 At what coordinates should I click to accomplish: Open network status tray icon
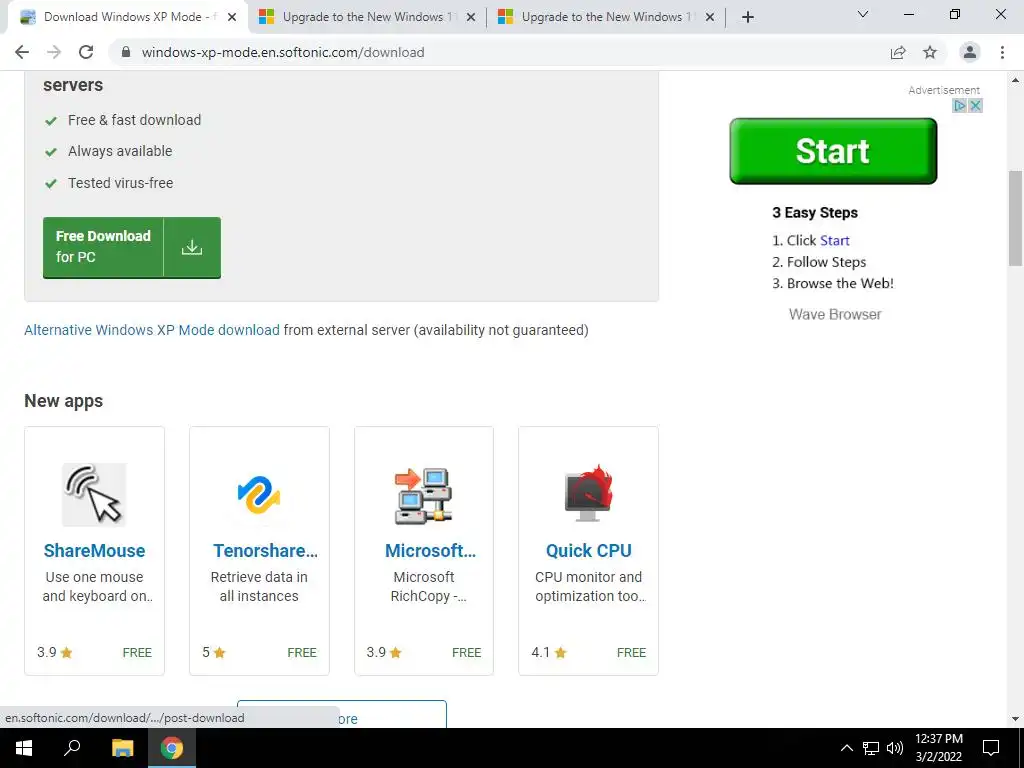tap(871, 748)
